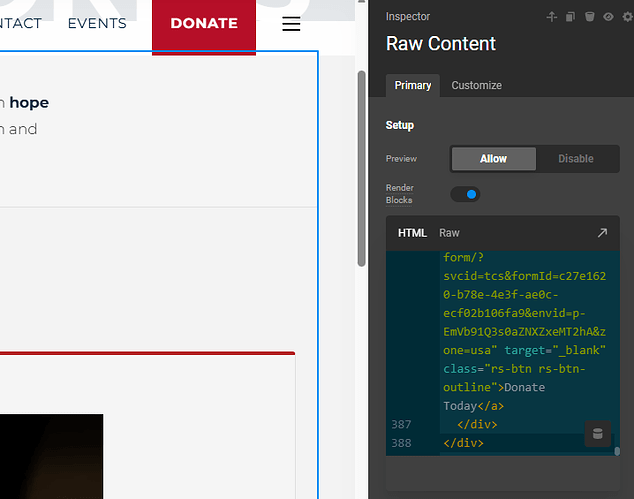634x499 pixels.
Task: Set Preview to Disable
Action: 575,159
